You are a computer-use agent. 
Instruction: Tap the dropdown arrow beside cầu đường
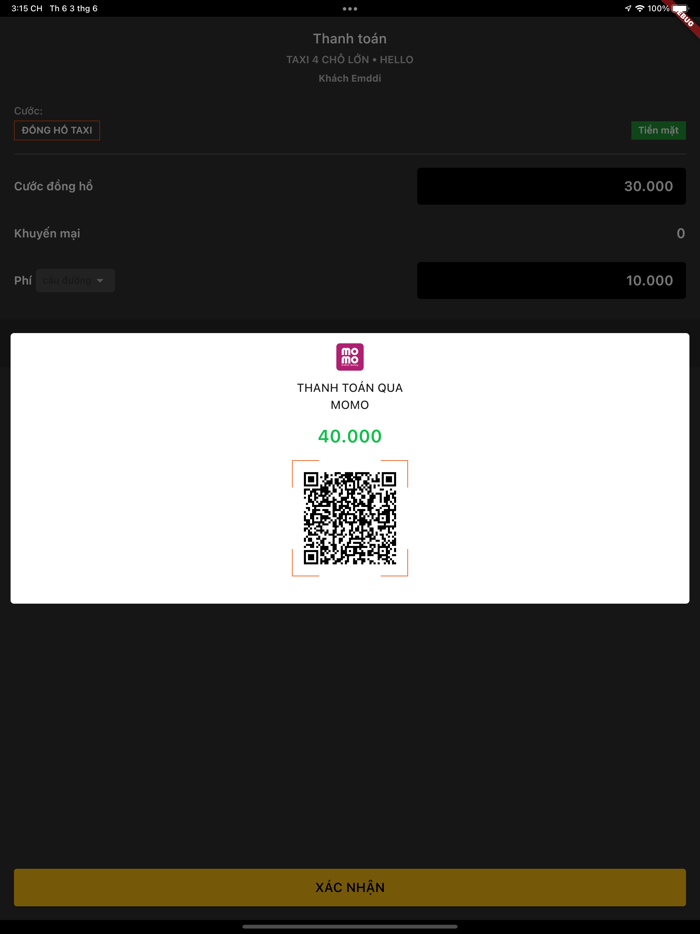(x=100, y=281)
